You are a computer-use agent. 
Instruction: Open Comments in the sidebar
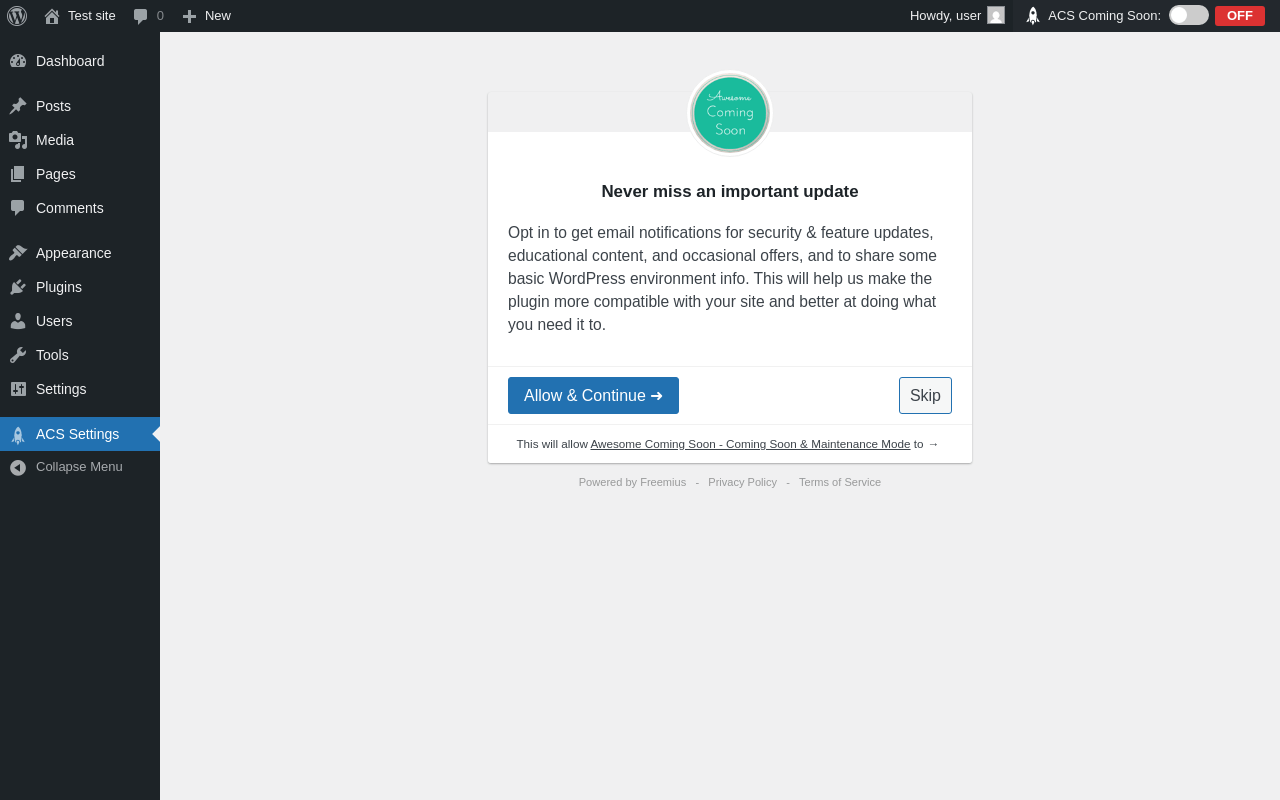(80, 208)
